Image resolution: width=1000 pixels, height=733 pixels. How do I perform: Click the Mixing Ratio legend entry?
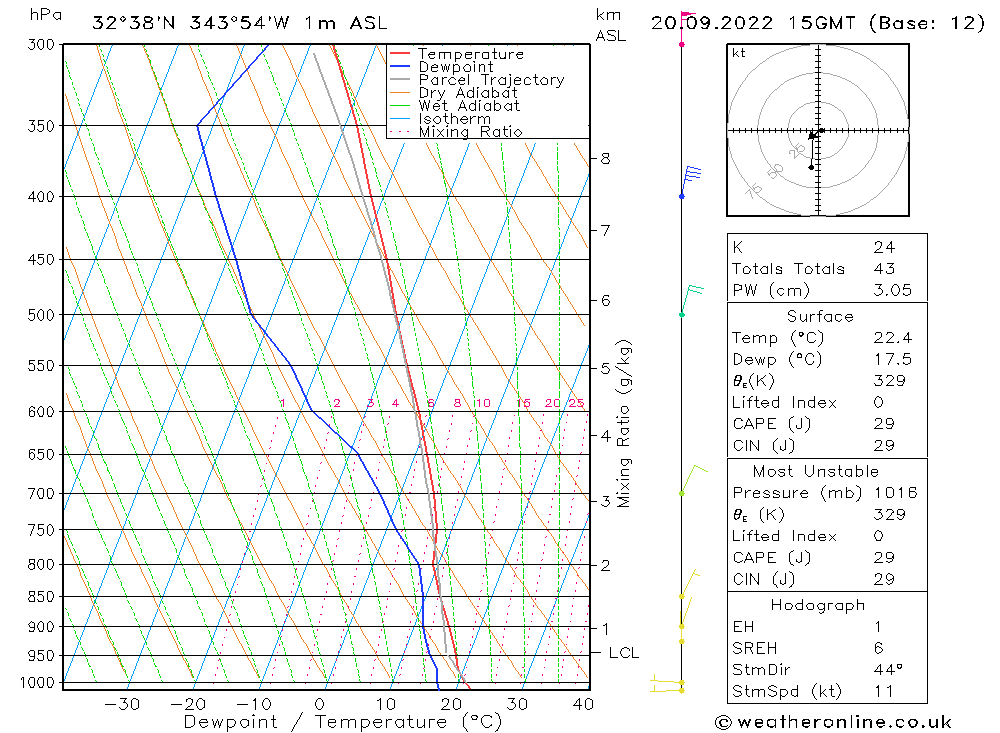(456, 131)
